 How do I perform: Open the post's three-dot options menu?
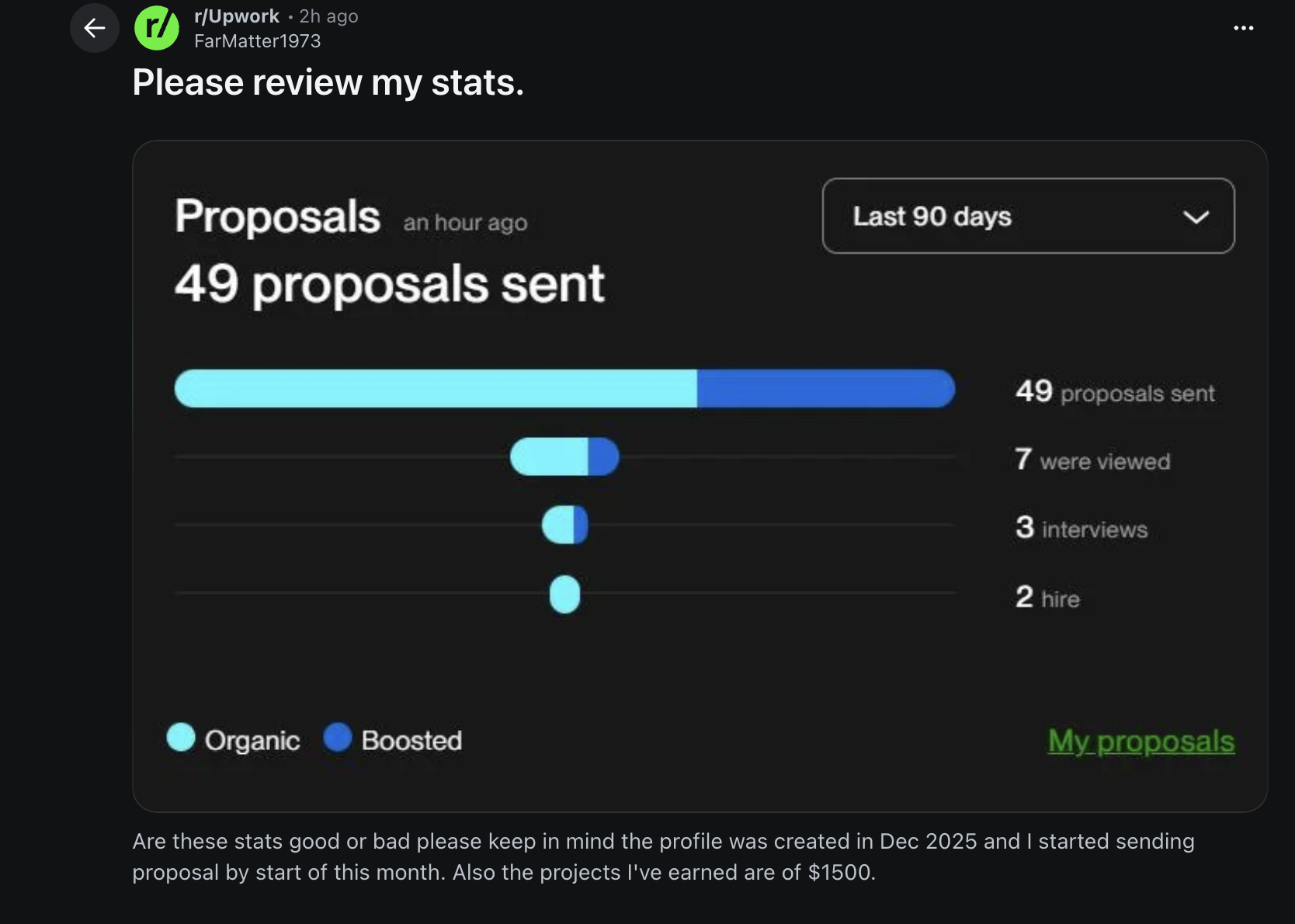click(1243, 28)
